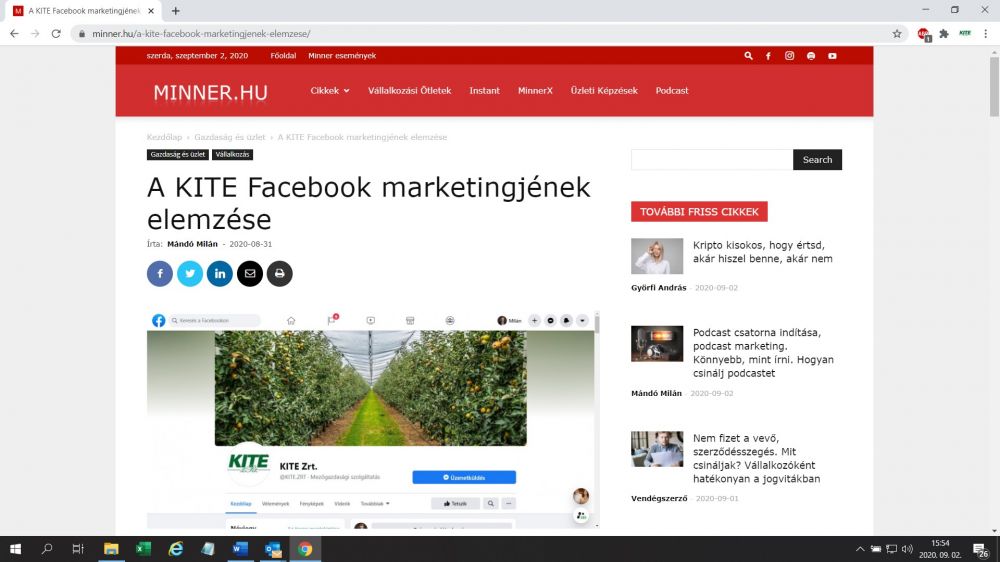
Task: Open Minner események link
Action: point(342,55)
